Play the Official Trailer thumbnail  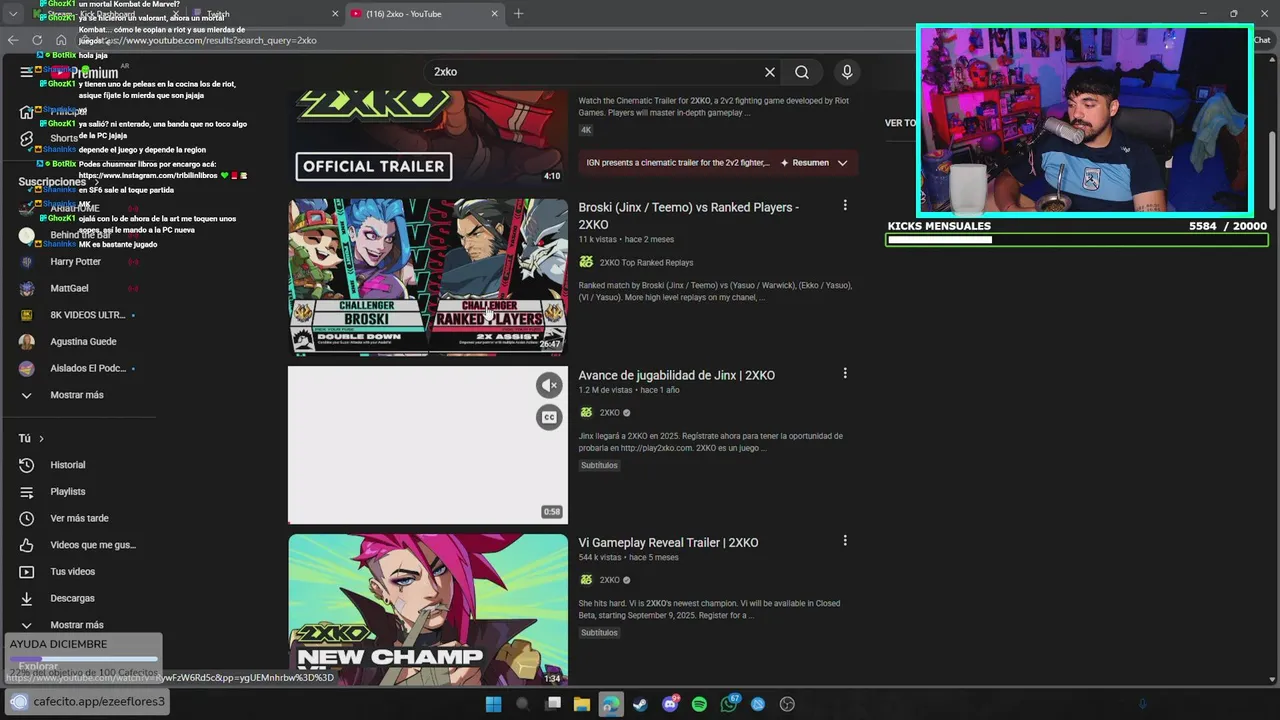tap(428, 137)
